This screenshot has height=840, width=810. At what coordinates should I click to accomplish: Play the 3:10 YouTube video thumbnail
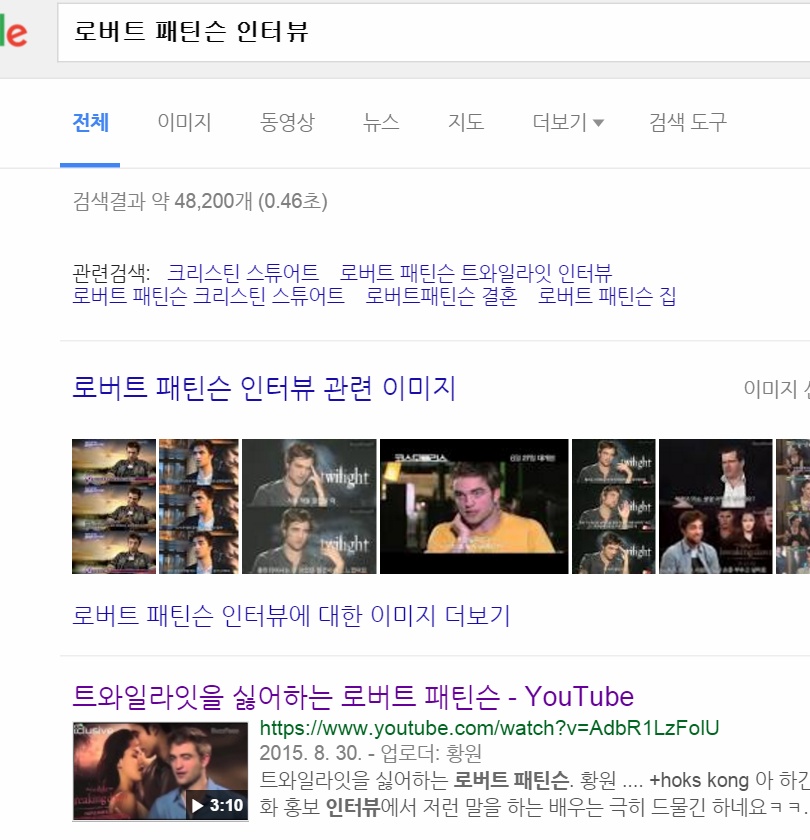[160, 771]
